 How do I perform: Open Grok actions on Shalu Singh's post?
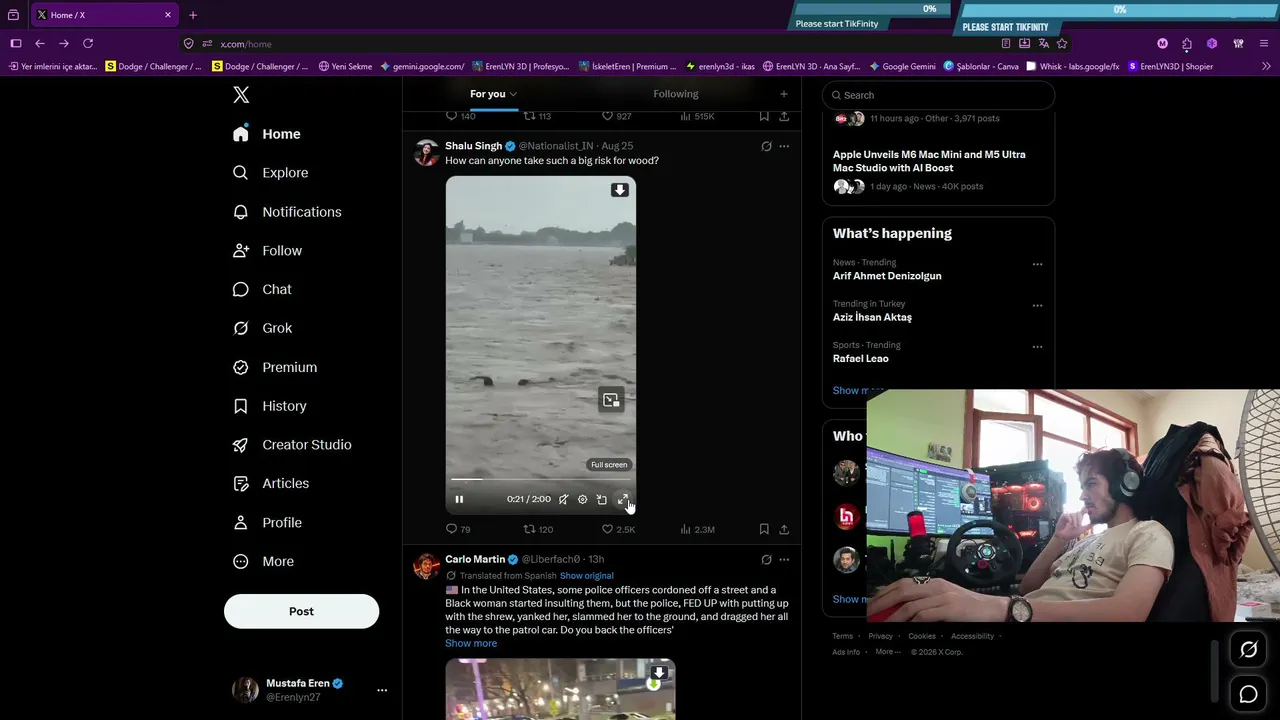pos(766,146)
